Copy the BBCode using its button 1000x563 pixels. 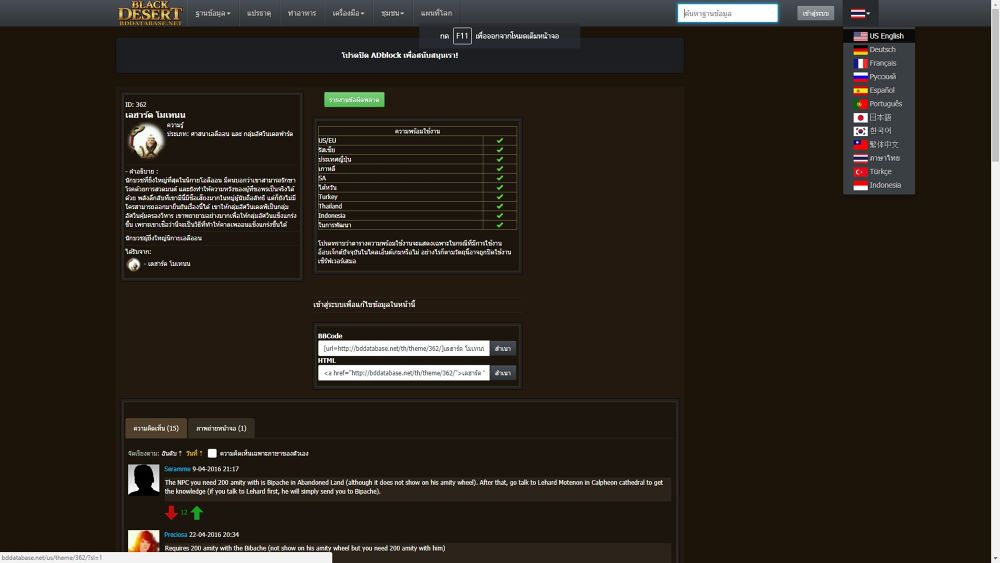[503, 348]
